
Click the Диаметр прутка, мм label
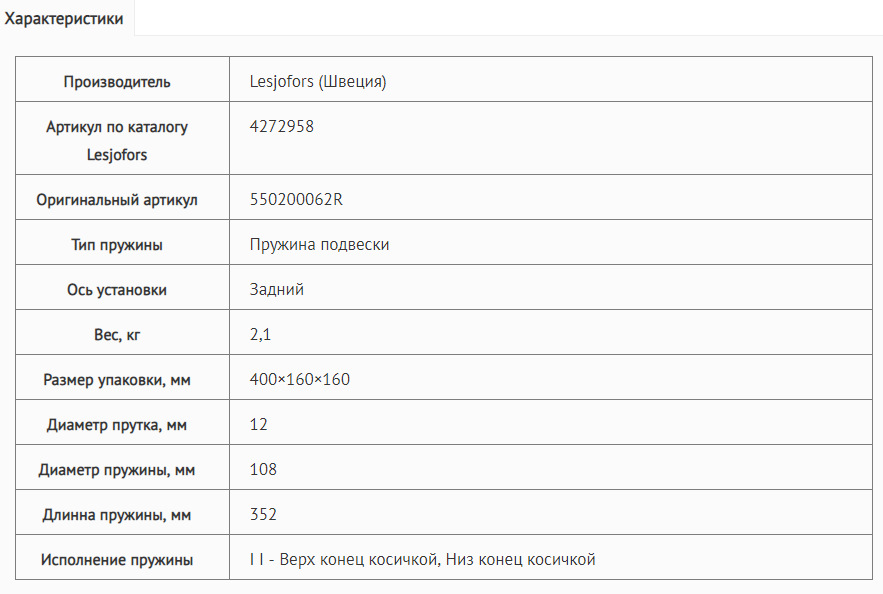(117, 425)
